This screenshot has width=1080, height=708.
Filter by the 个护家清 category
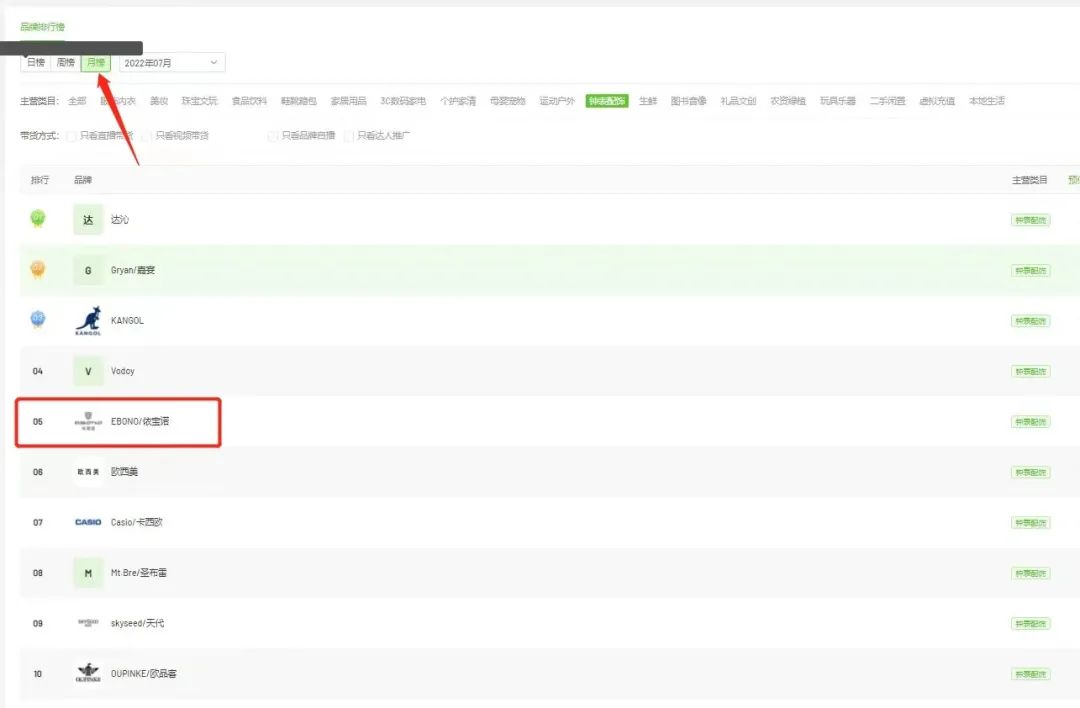point(458,101)
